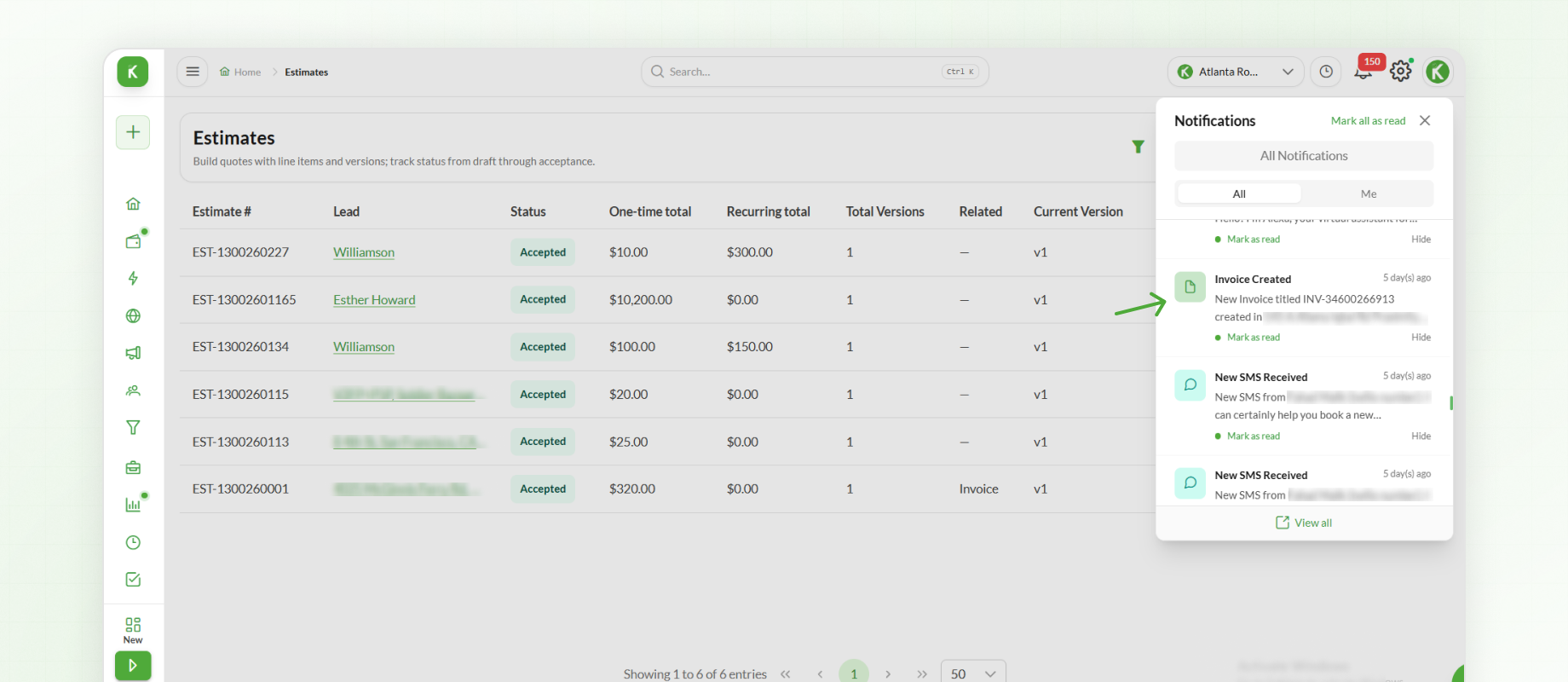
Task: Click the green filter icon on the Estimates header
Action: [1138, 147]
